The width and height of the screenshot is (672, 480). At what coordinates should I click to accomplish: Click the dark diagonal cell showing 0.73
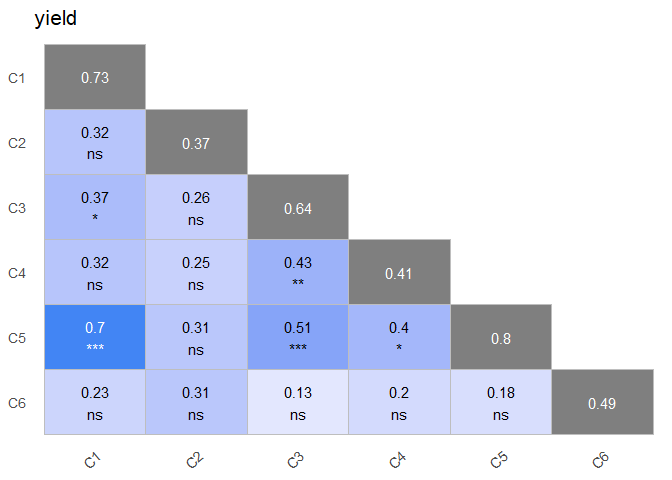tap(95, 77)
